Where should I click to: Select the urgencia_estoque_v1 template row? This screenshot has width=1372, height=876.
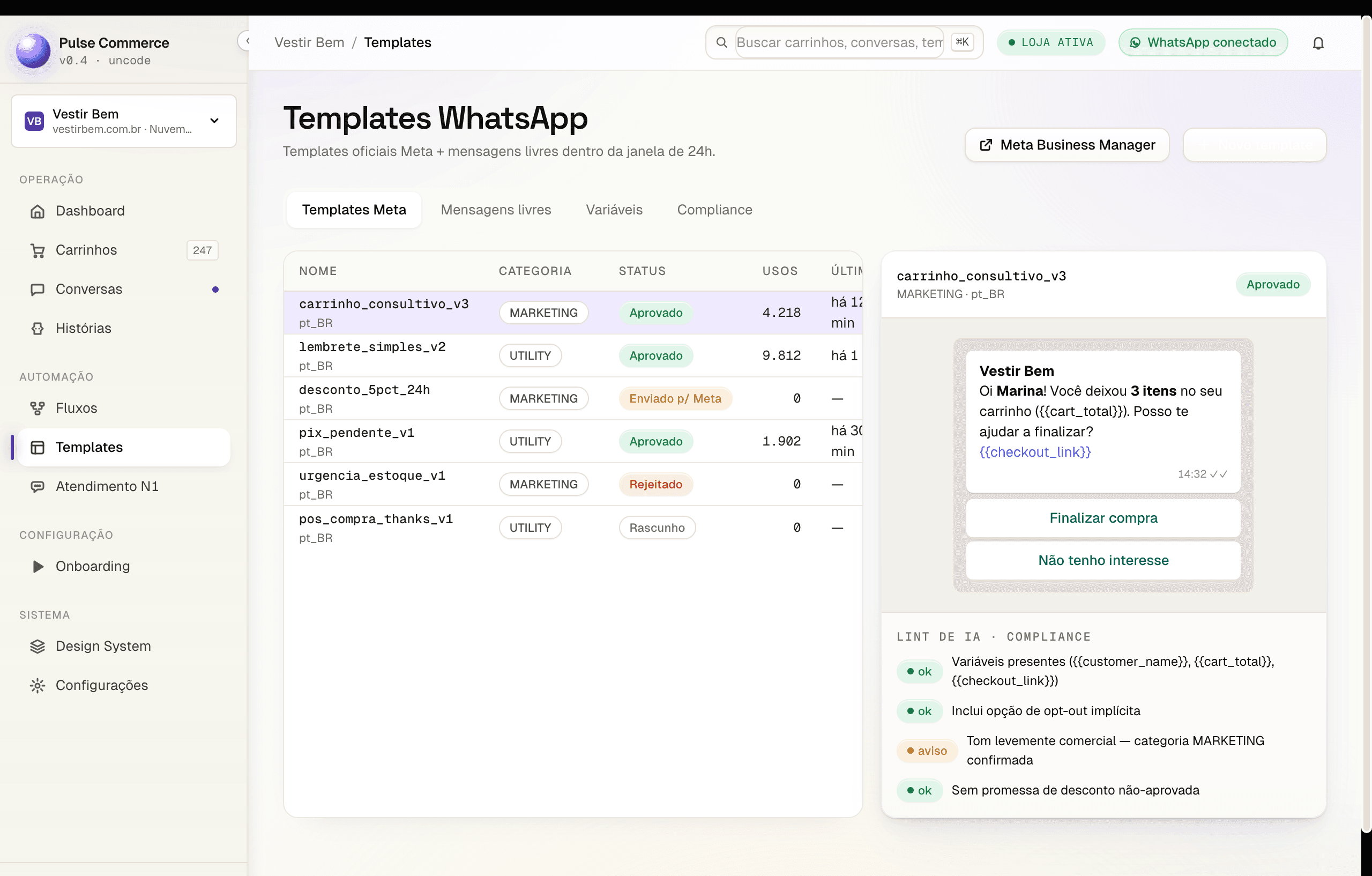click(x=572, y=484)
